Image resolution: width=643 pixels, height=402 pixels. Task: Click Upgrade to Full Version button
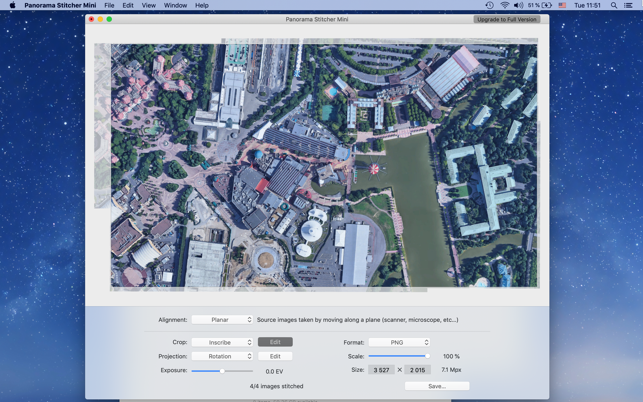coord(507,19)
